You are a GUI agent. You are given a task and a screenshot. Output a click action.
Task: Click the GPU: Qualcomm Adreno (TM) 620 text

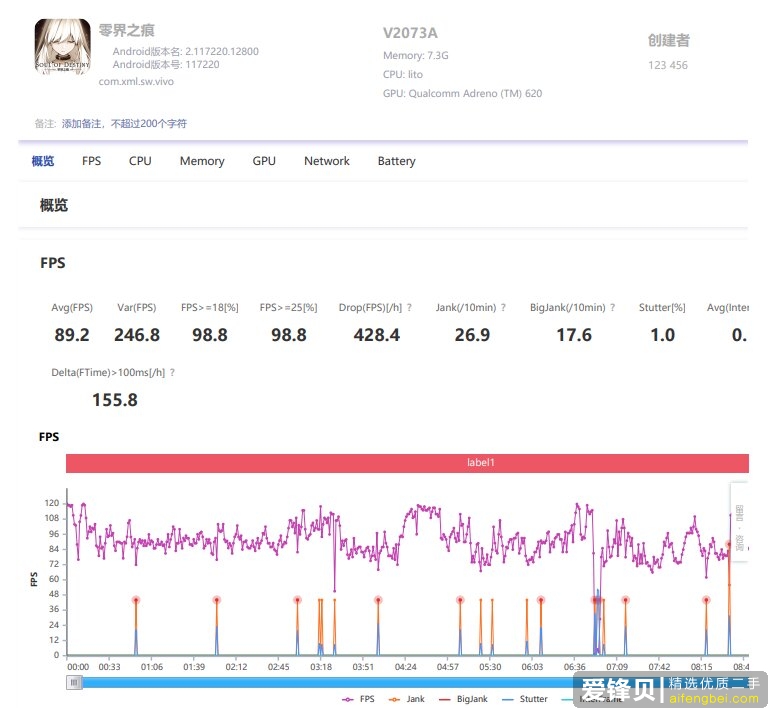tap(462, 94)
